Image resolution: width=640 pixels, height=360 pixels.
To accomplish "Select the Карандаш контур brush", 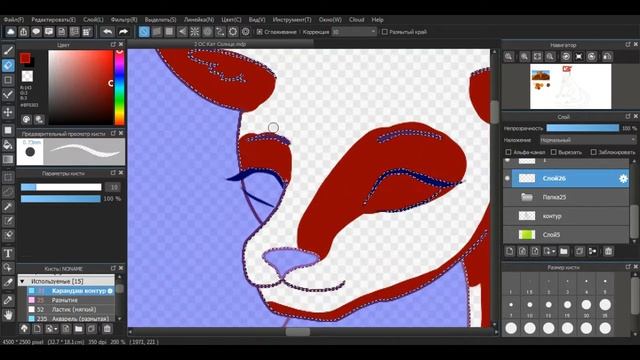I will [71, 291].
